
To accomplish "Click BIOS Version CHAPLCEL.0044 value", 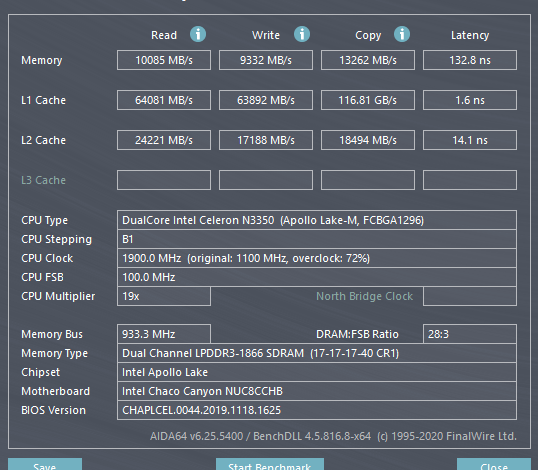I will (x=317, y=410).
